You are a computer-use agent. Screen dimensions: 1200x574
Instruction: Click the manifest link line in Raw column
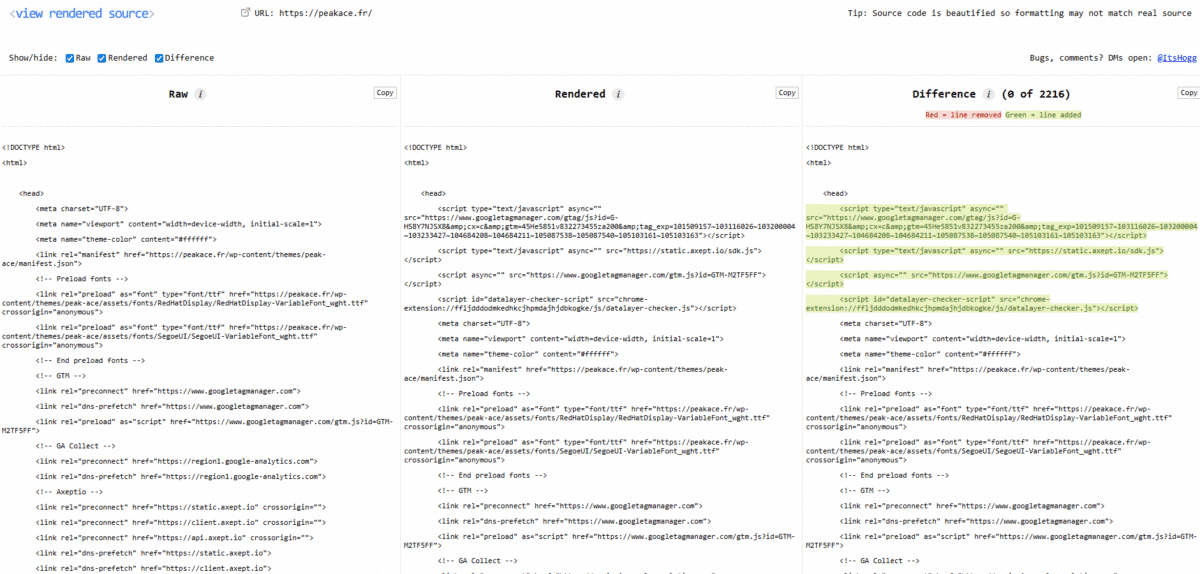[164, 260]
